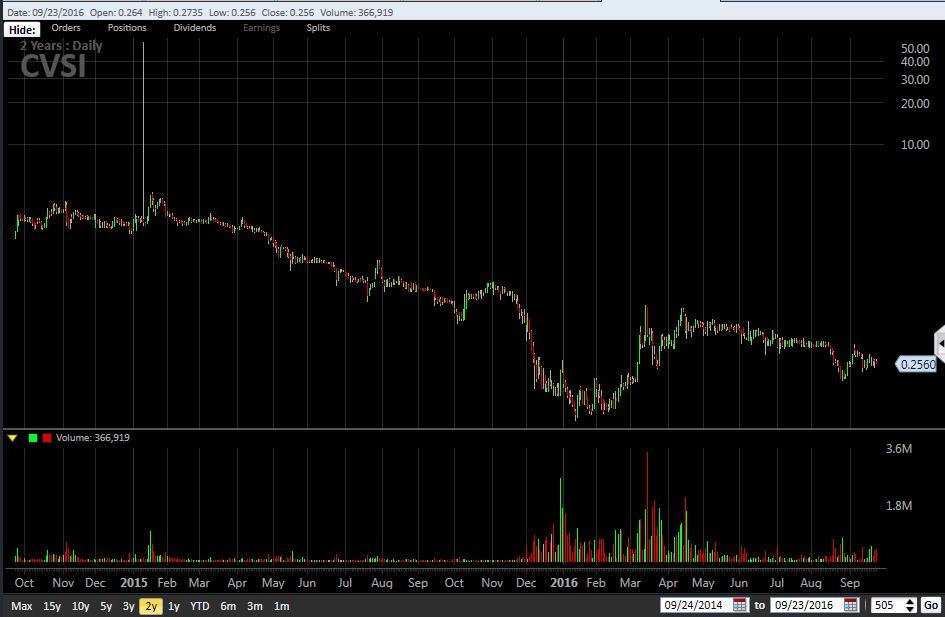The width and height of the screenshot is (945, 617).
Task: Select the Max time range
Action: (22, 606)
